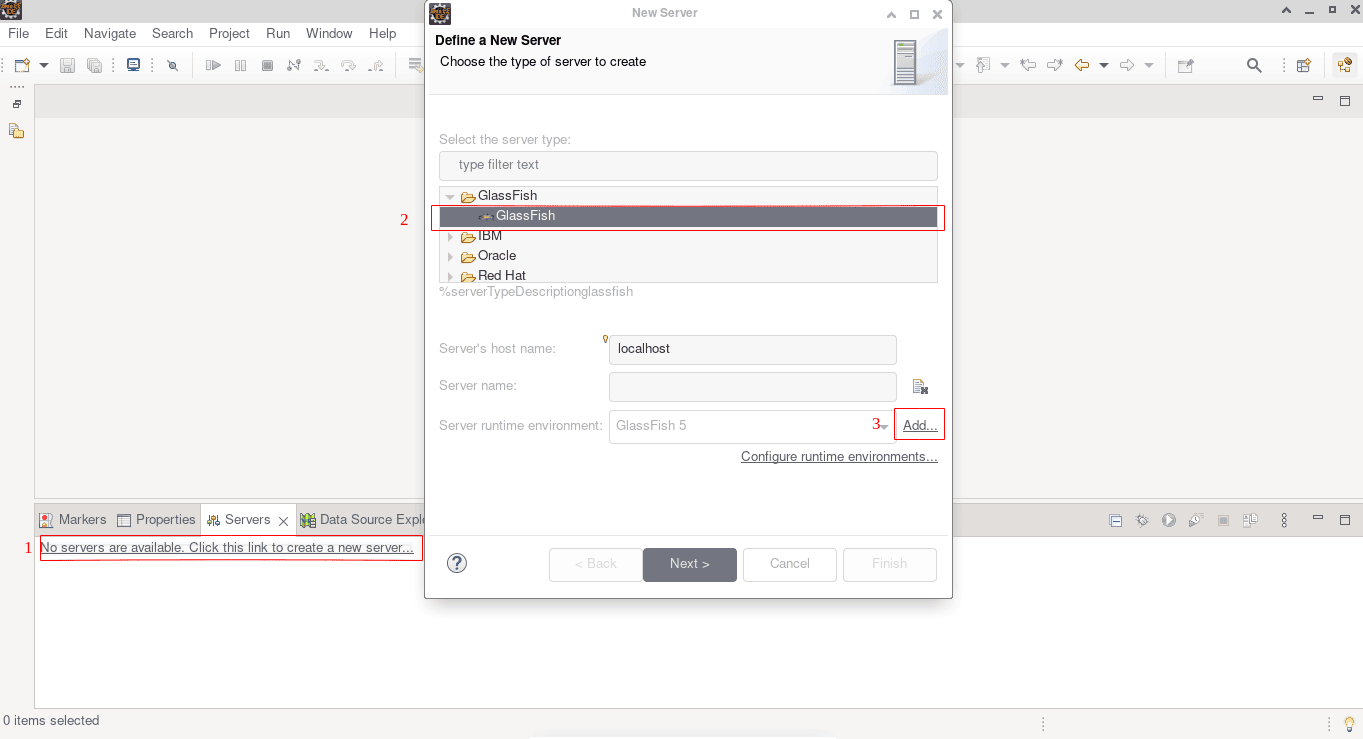This screenshot has height=739, width=1363.
Task: Click the link to create a new server
Action: click(x=227, y=548)
